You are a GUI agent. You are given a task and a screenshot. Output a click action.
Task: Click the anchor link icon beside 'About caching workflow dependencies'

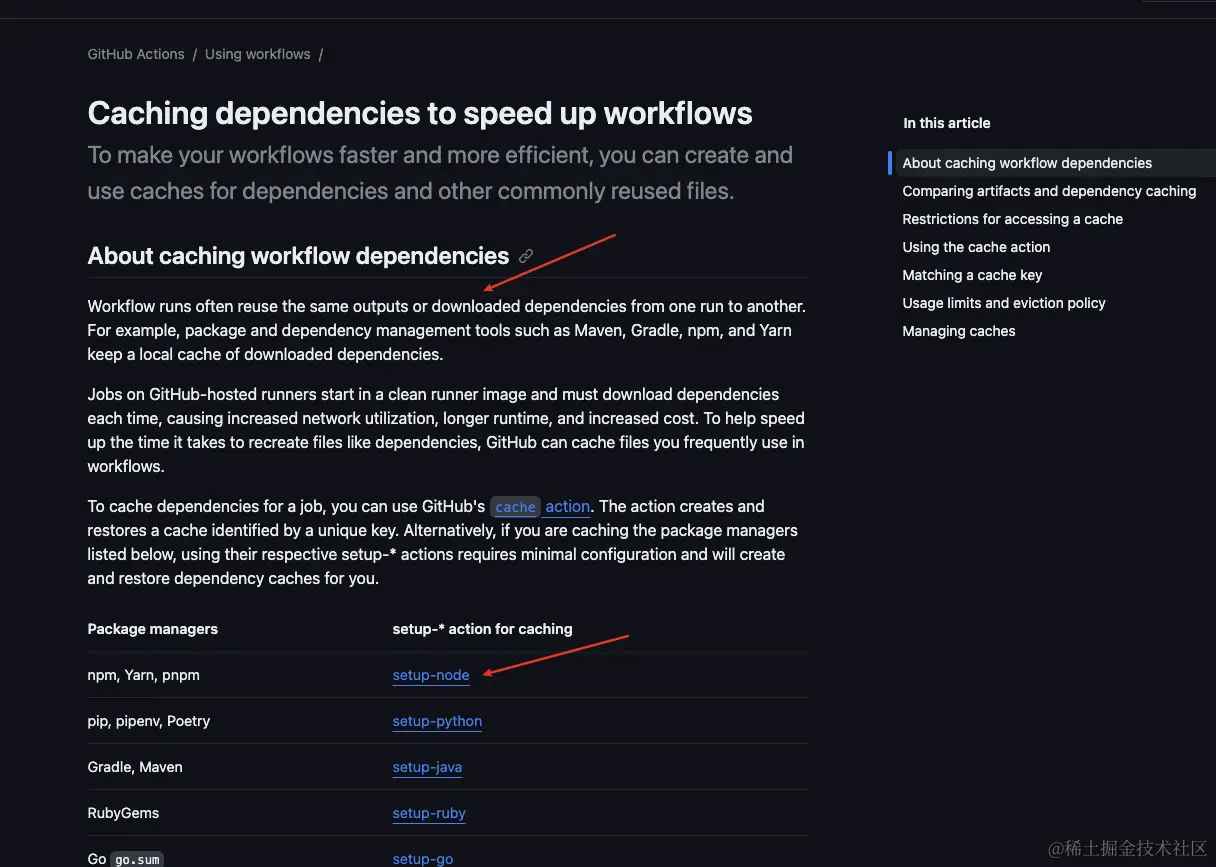[526, 256]
